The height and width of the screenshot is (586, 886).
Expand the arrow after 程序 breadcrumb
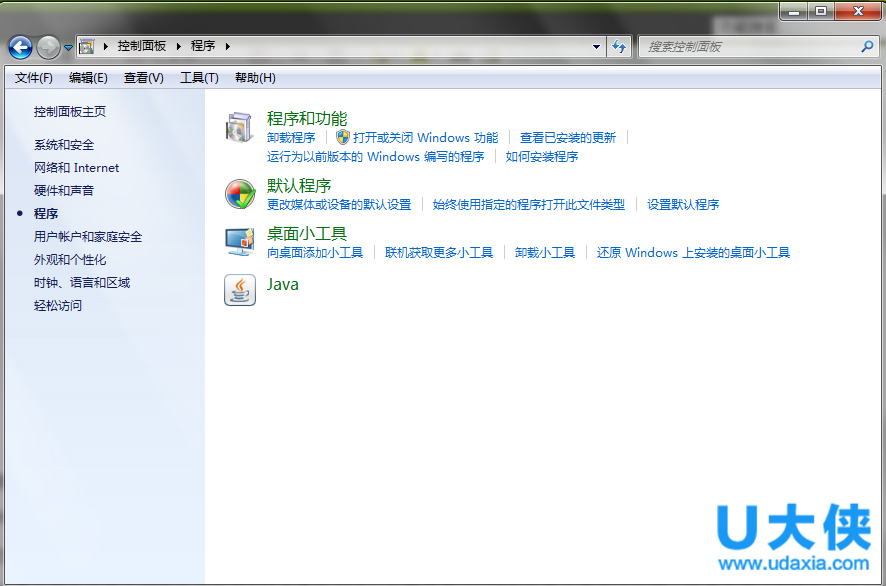coord(227,47)
